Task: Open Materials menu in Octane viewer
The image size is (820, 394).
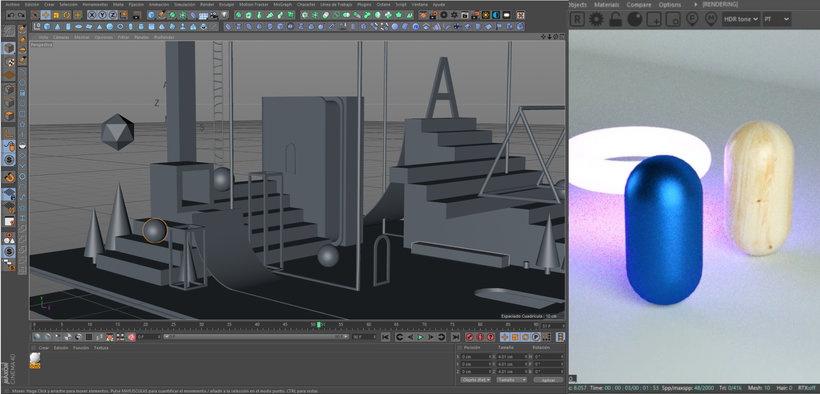Action: pyautogui.click(x=606, y=5)
